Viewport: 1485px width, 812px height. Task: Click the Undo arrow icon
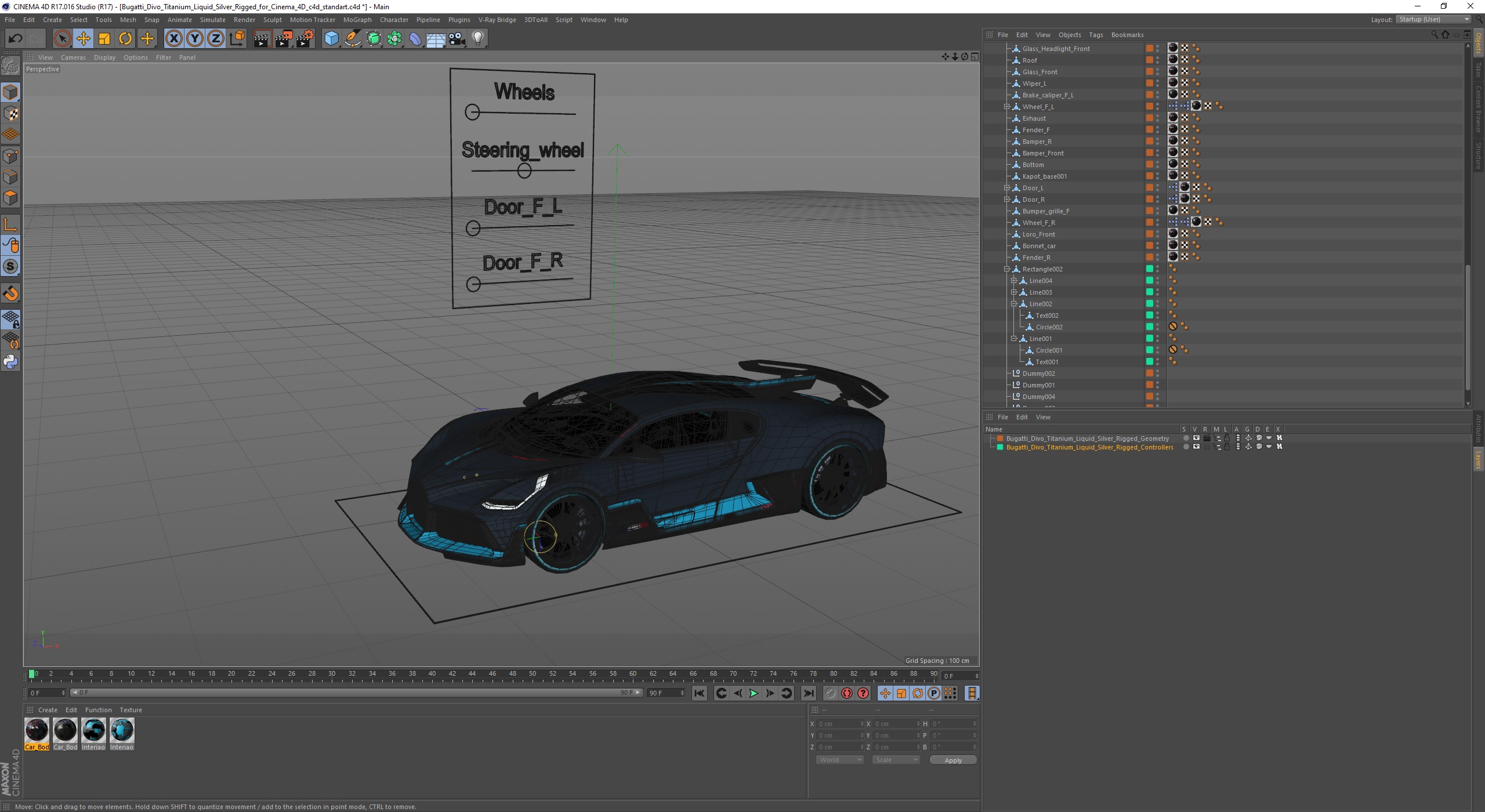(15, 39)
